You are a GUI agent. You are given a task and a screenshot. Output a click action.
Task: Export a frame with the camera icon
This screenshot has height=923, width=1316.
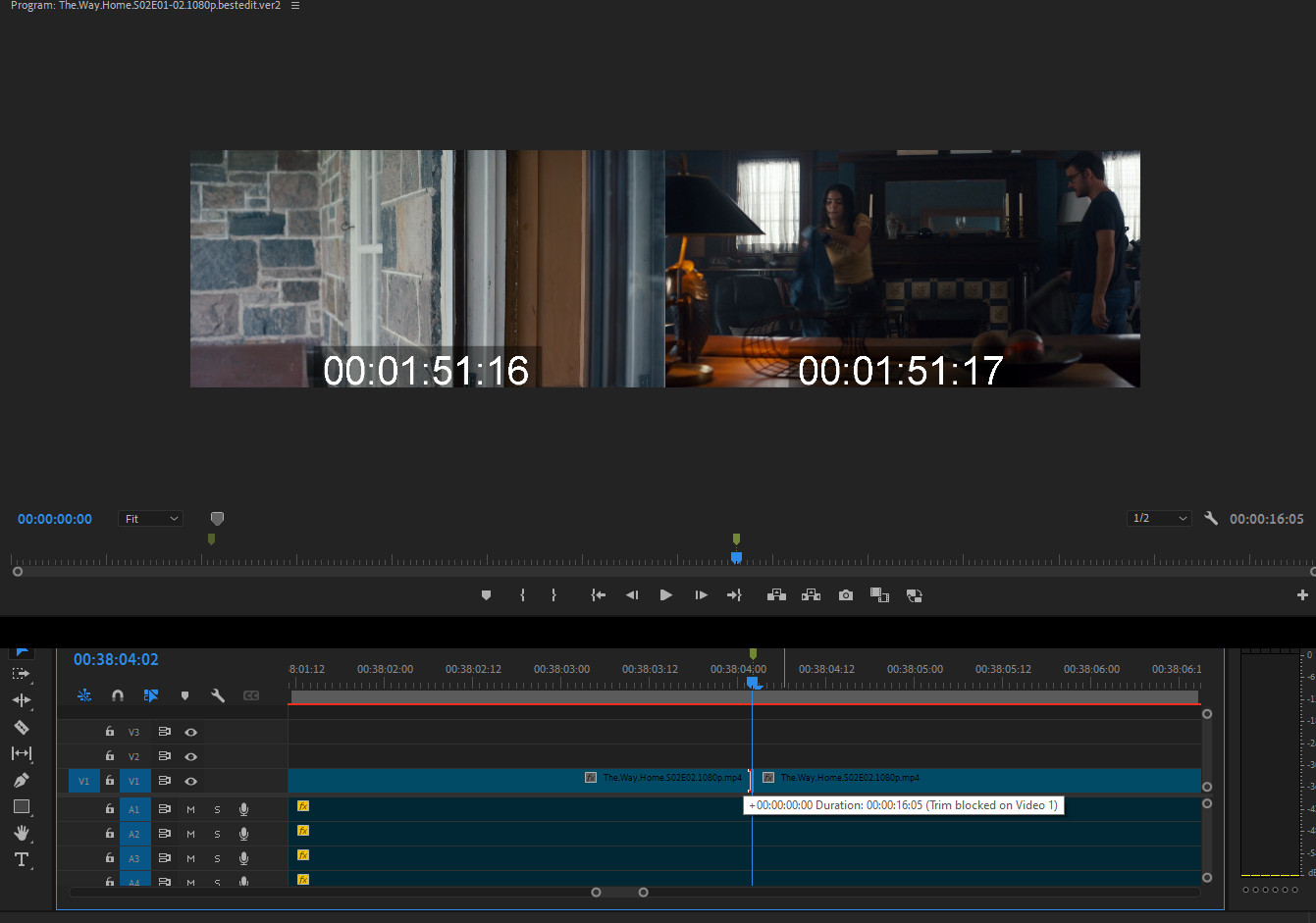click(x=846, y=595)
